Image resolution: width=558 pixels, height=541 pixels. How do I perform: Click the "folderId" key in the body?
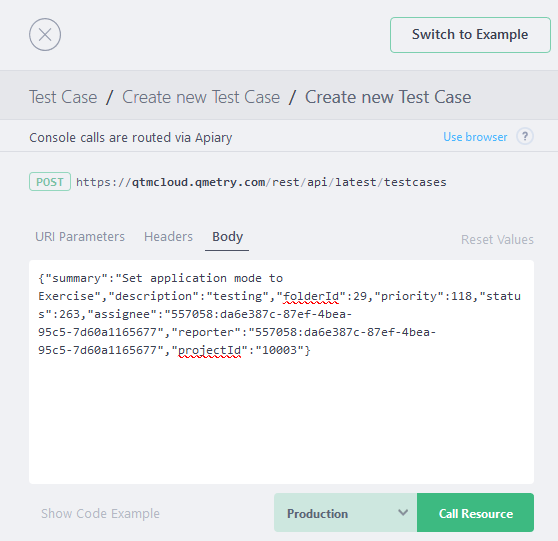[x=311, y=296]
